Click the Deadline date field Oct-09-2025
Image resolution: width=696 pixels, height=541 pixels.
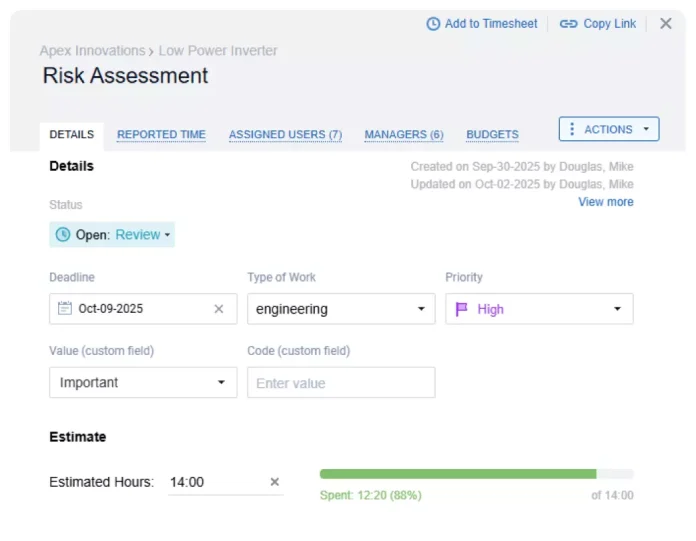pos(143,308)
